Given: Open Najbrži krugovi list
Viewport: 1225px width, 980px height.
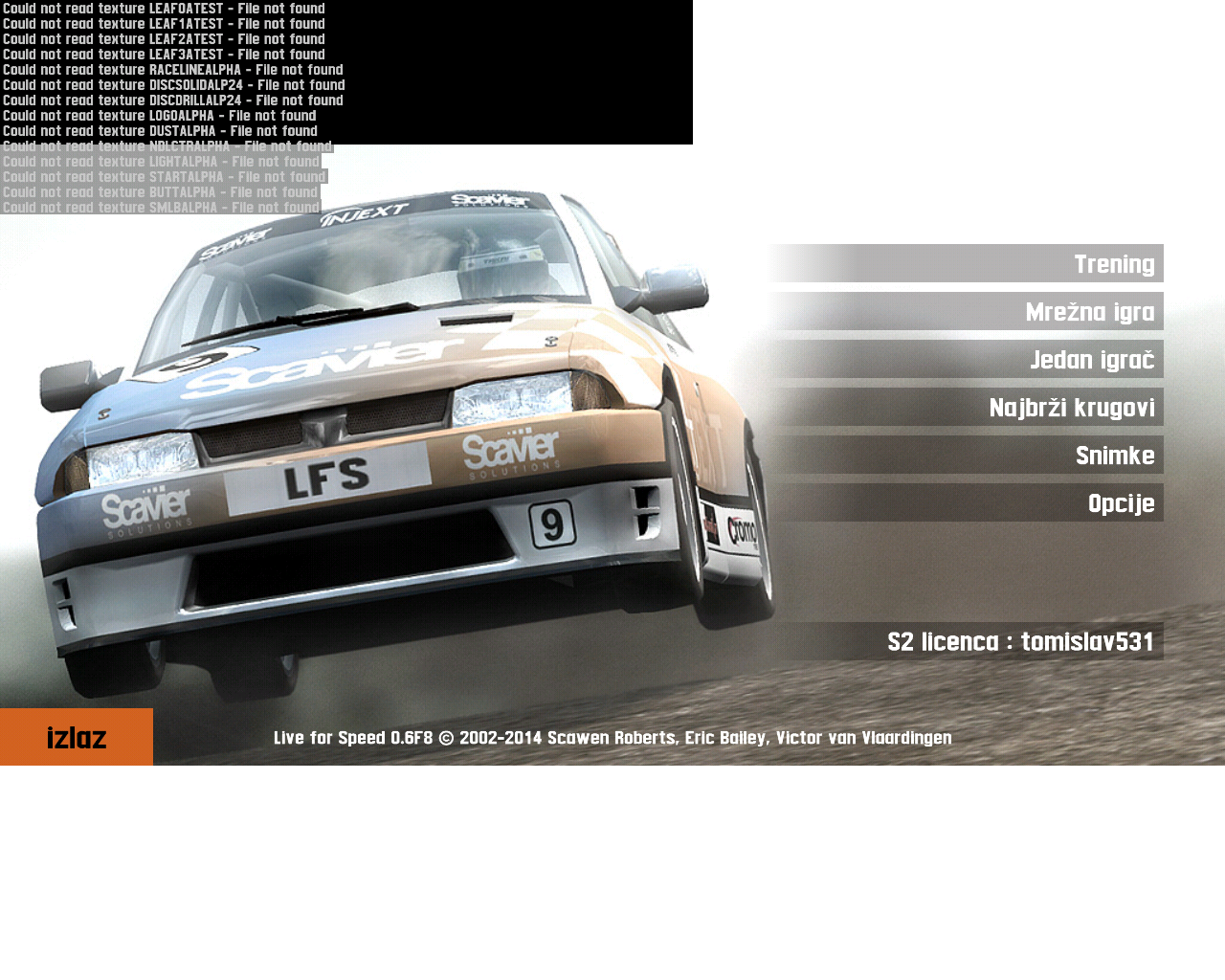Looking at the screenshot, I should pos(965,407).
